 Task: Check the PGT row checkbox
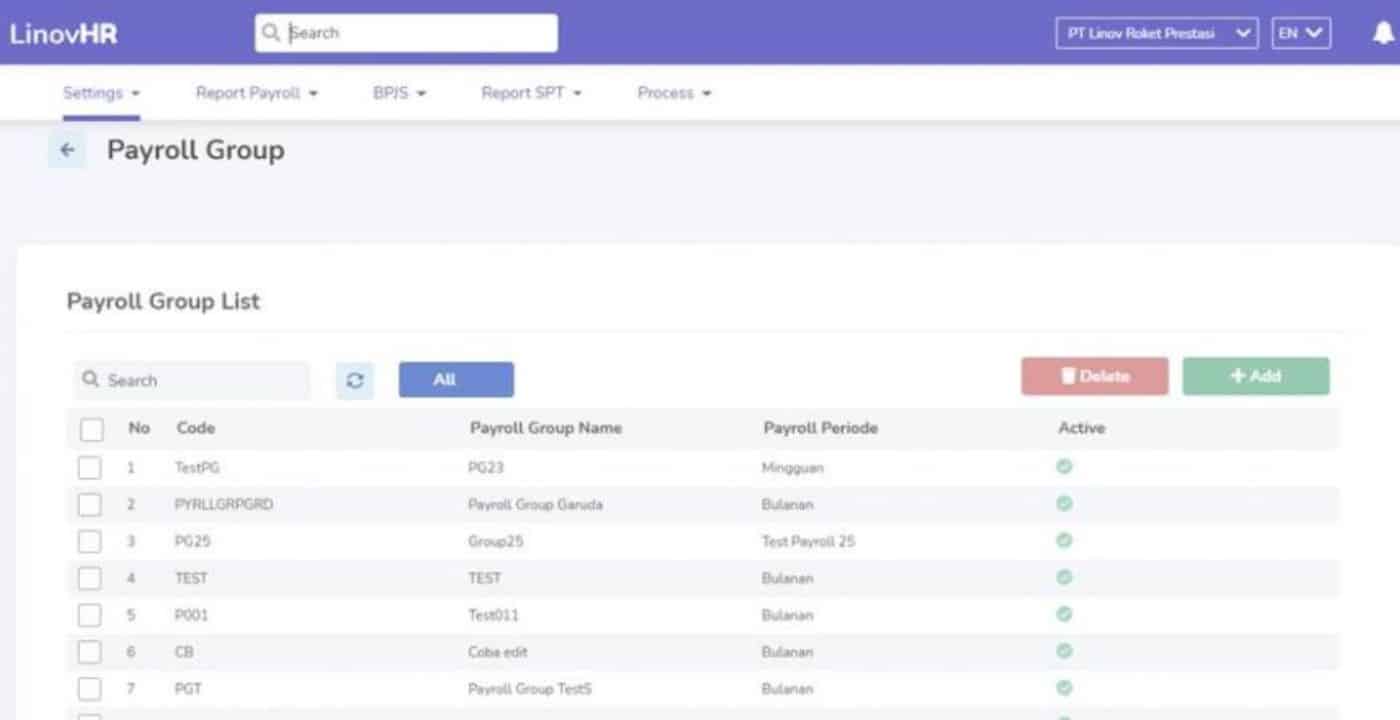(x=90, y=689)
